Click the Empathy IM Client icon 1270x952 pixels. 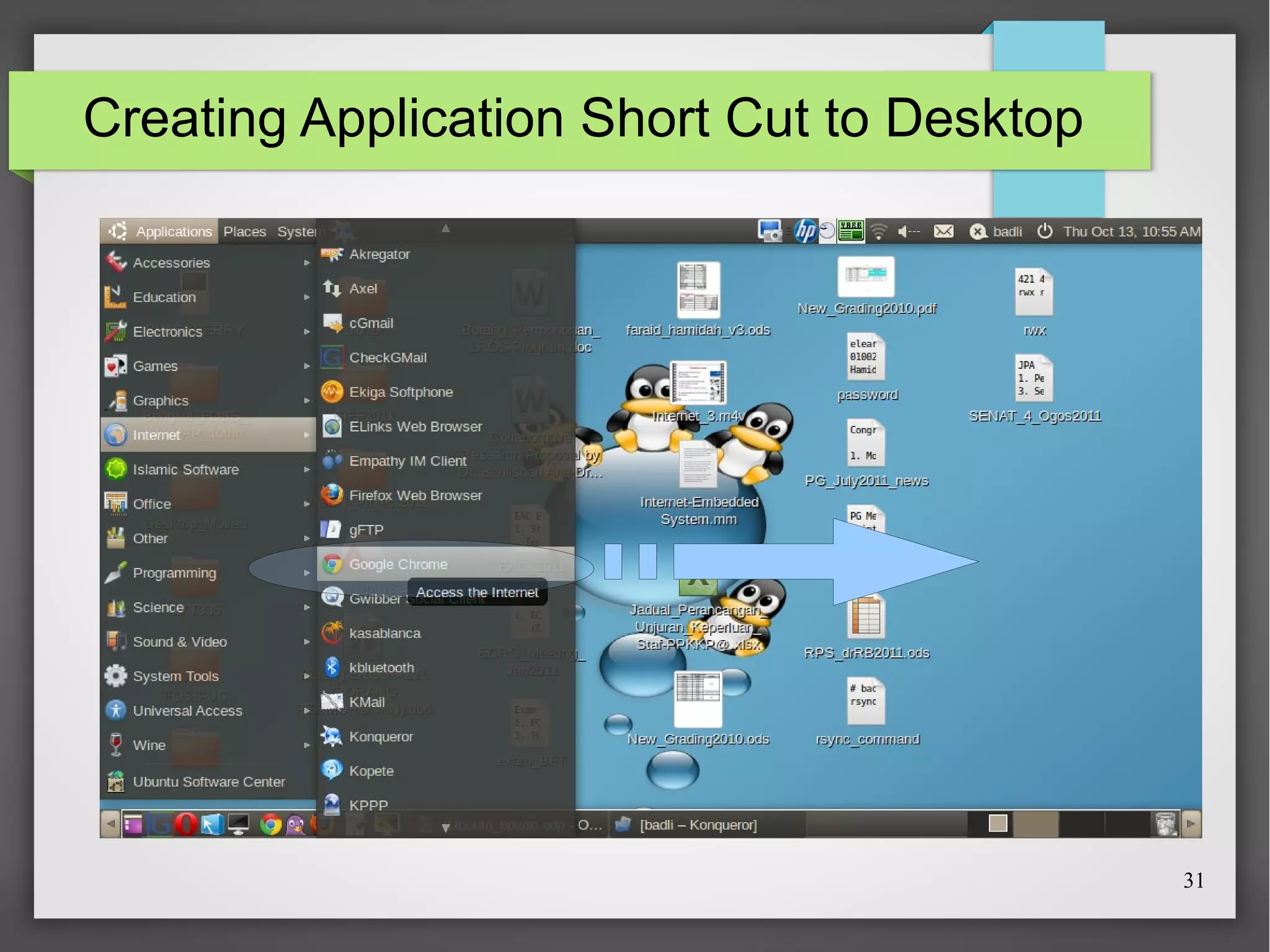click(x=332, y=461)
